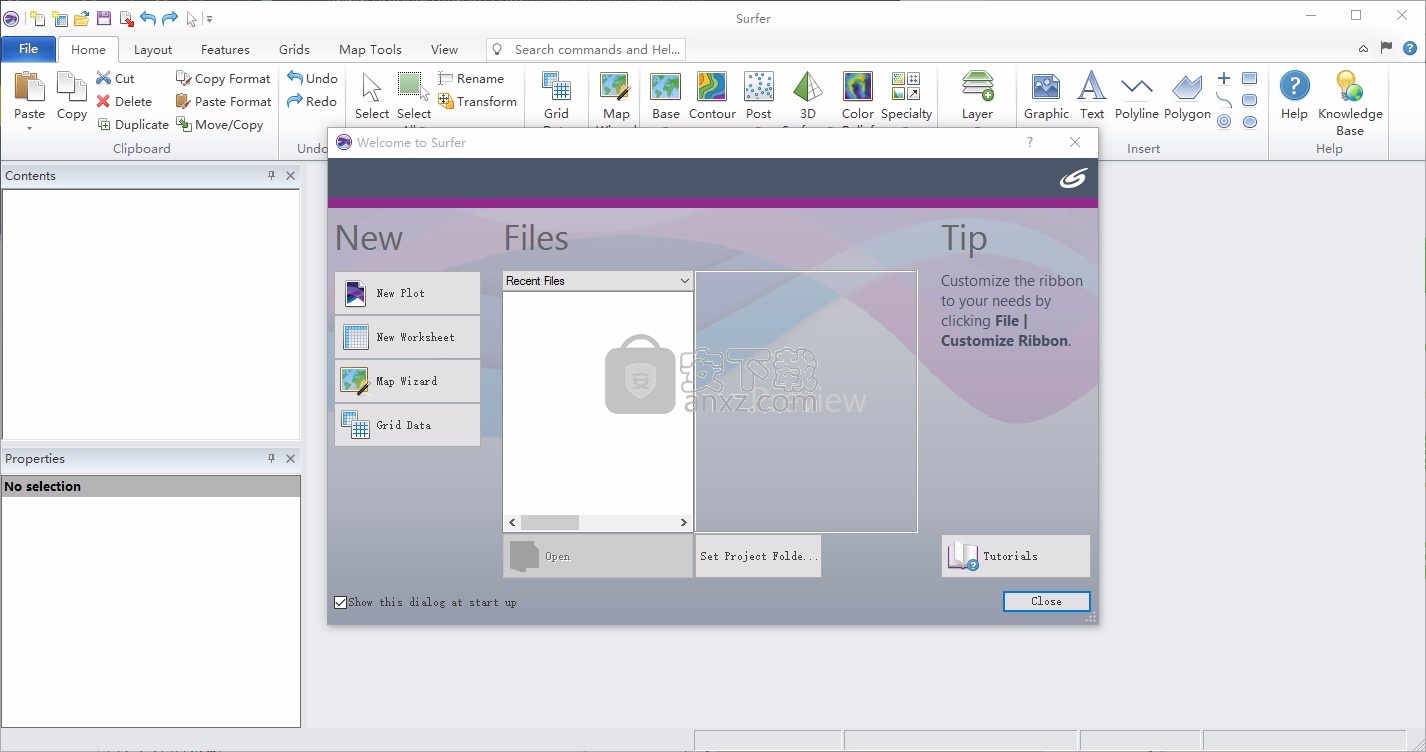The width and height of the screenshot is (1426, 752).
Task: Click quick access new worksheet icon
Action: [60, 18]
